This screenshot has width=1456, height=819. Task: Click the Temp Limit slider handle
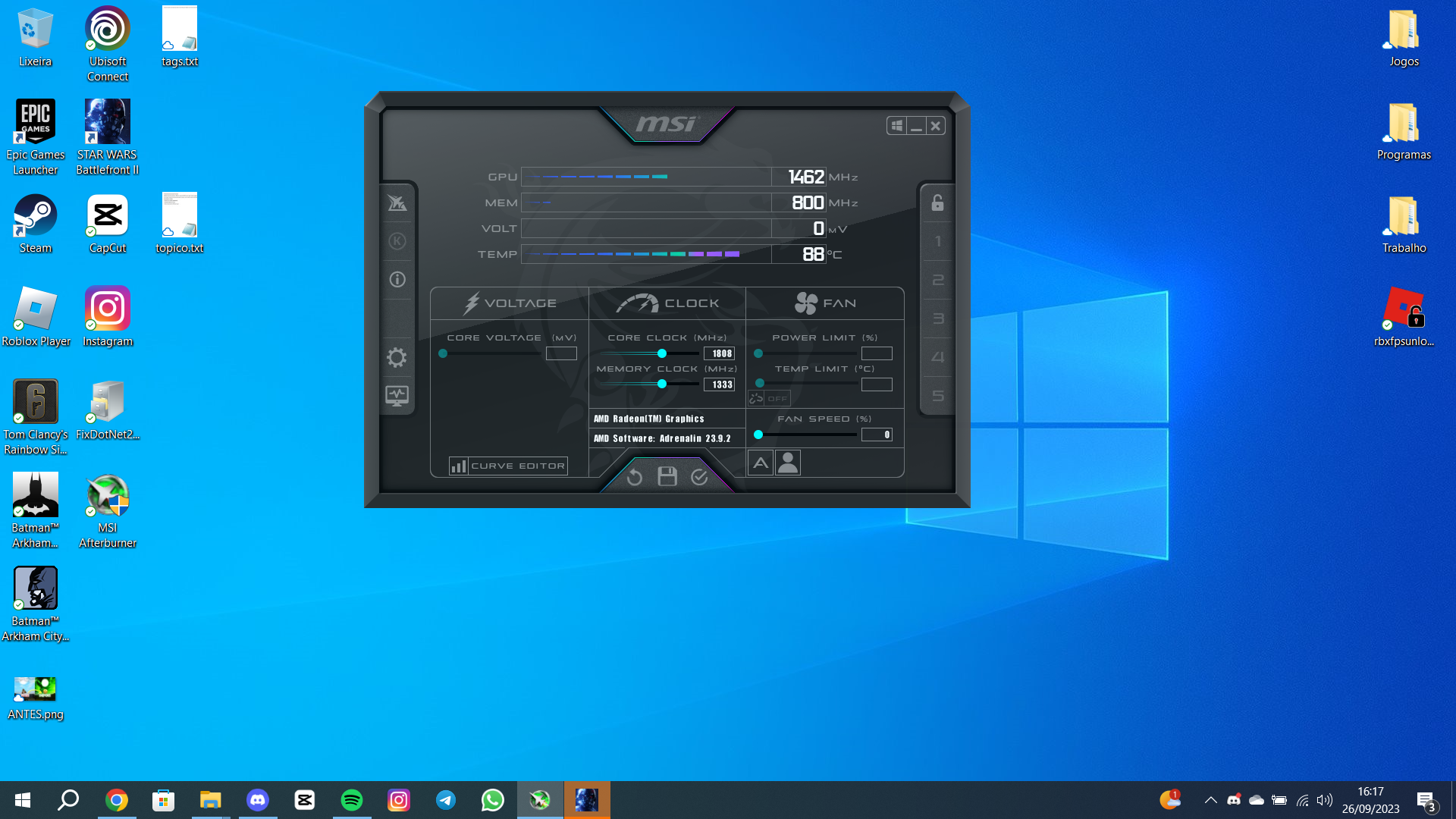click(x=760, y=384)
